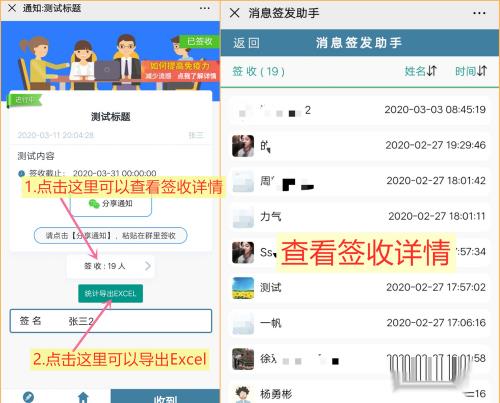
Task: Click the 杨勇彬 signer name
Action: coord(276,394)
